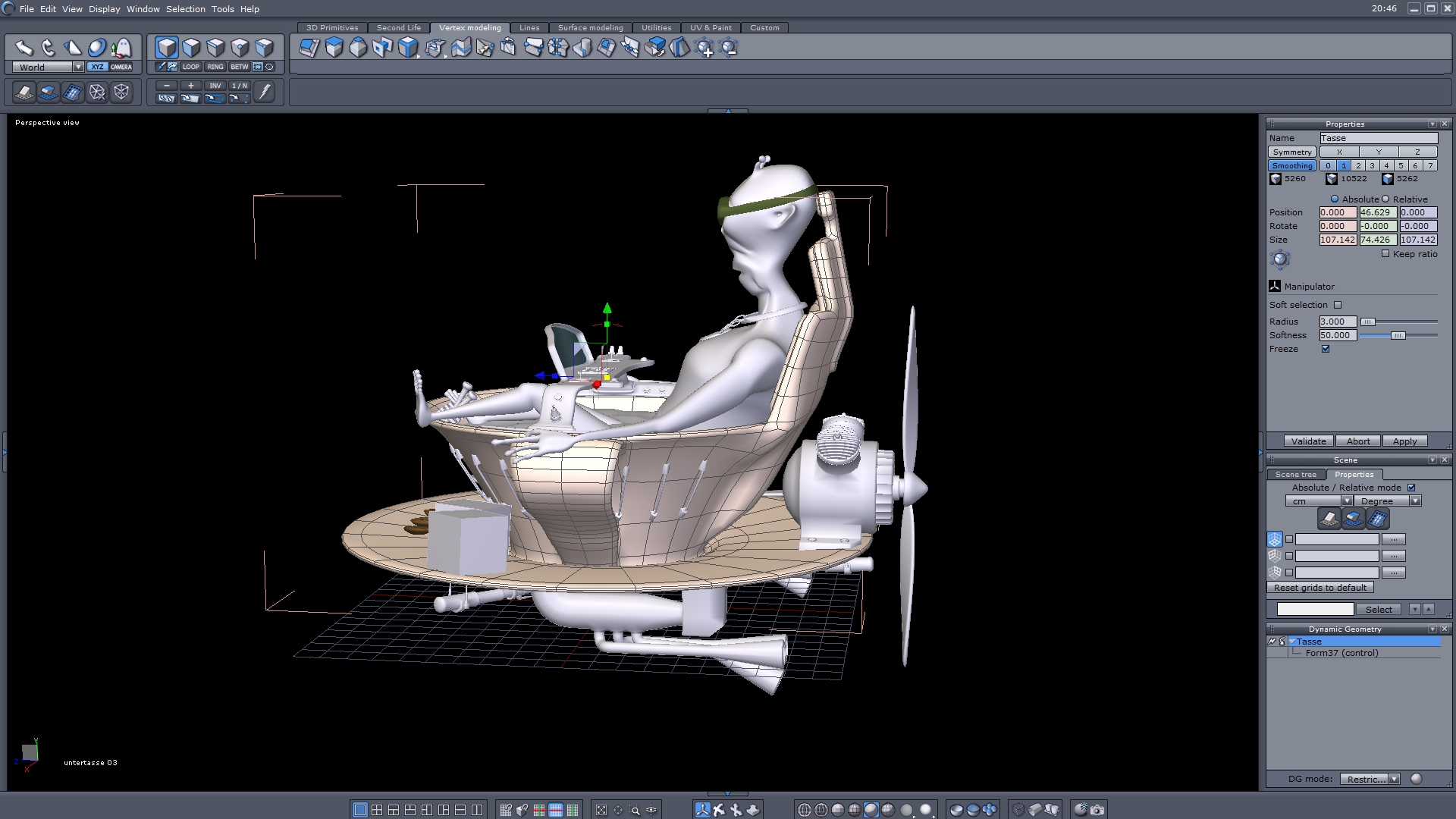Switch to the Surface modeling tab
This screenshot has height=819, width=1456.
(590, 27)
